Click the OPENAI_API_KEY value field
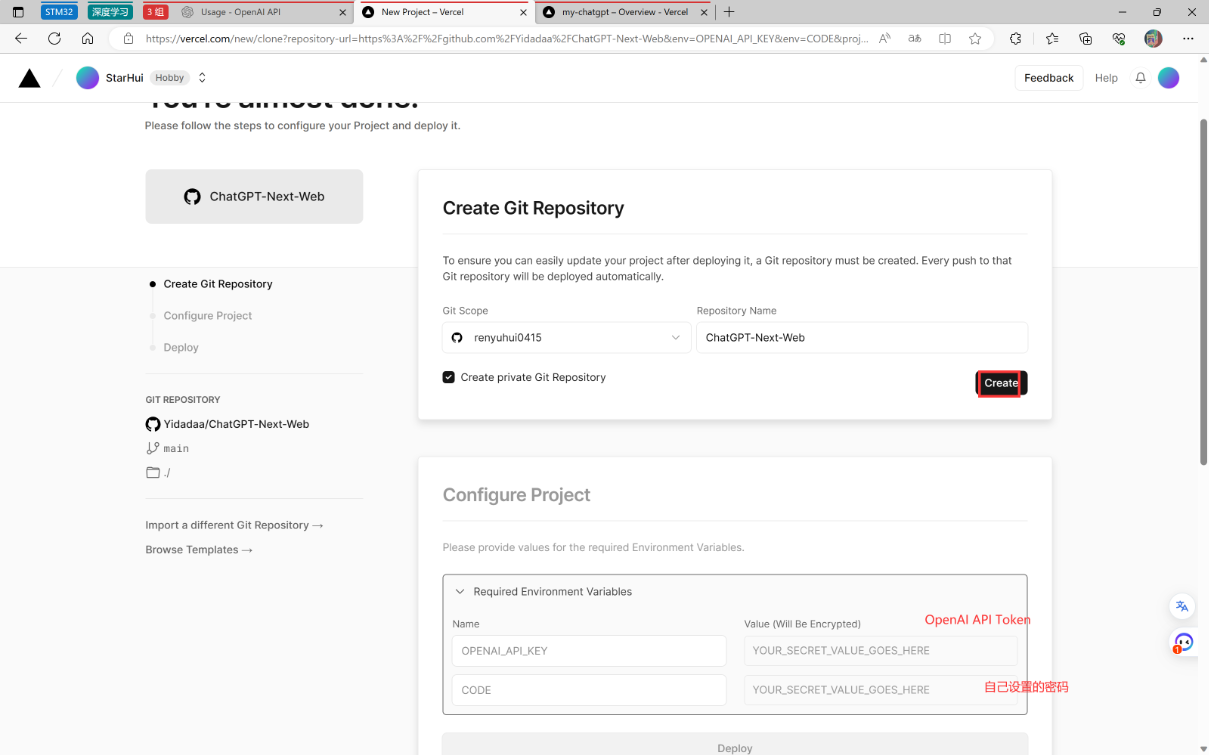Viewport: 1209px width, 755px height. pyautogui.click(x=881, y=650)
